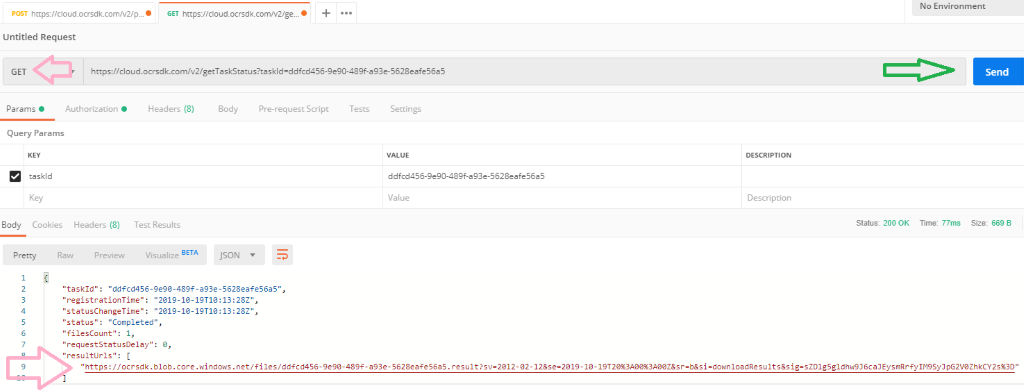Image resolution: width=1024 pixels, height=391 pixels.
Task: Select the Pretty view
Action: (25, 255)
